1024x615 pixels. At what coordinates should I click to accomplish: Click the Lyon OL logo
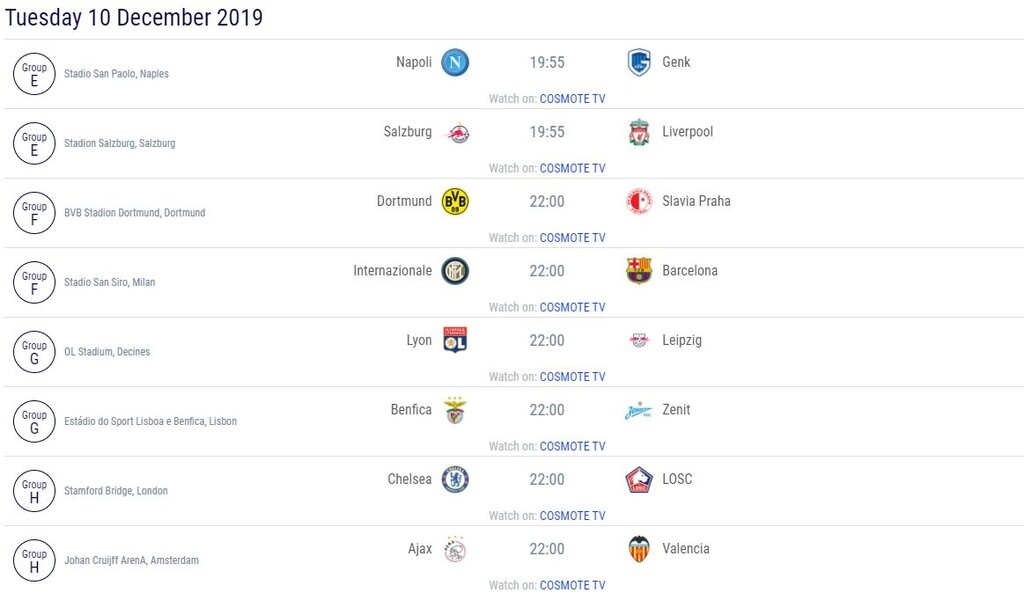(455, 341)
